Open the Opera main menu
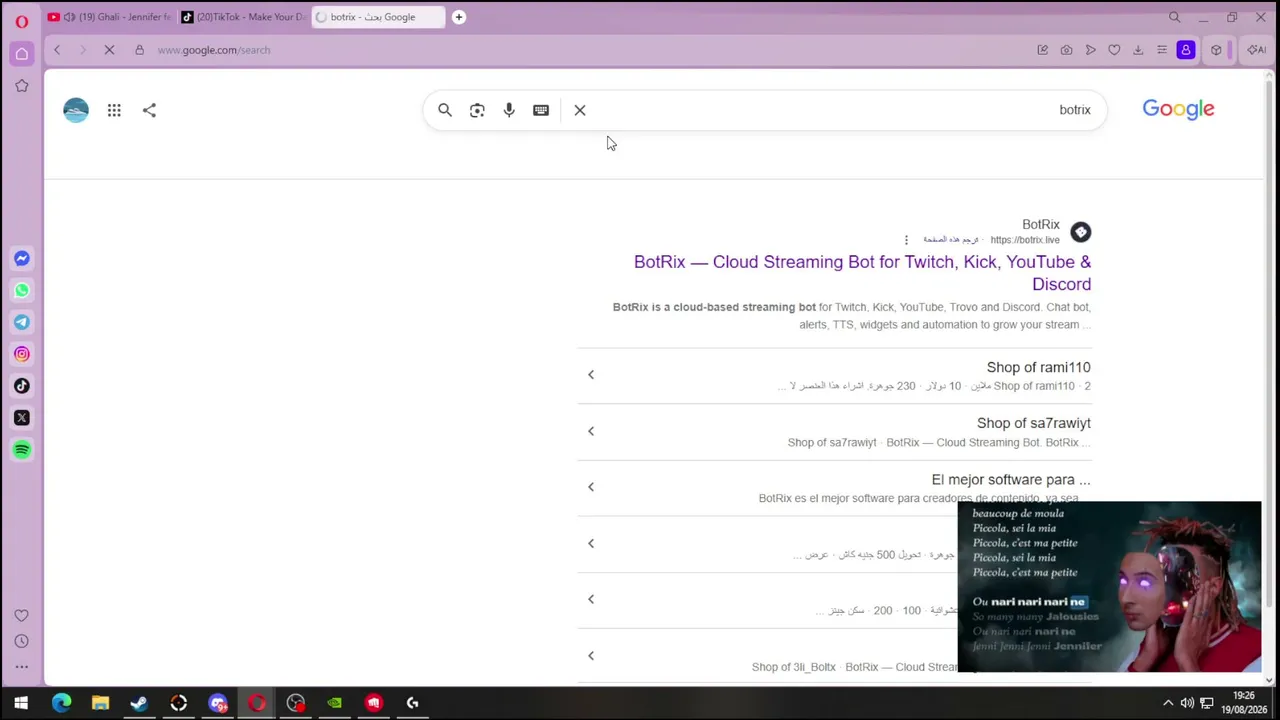Screen dimensions: 1280x720 click(21, 20)
